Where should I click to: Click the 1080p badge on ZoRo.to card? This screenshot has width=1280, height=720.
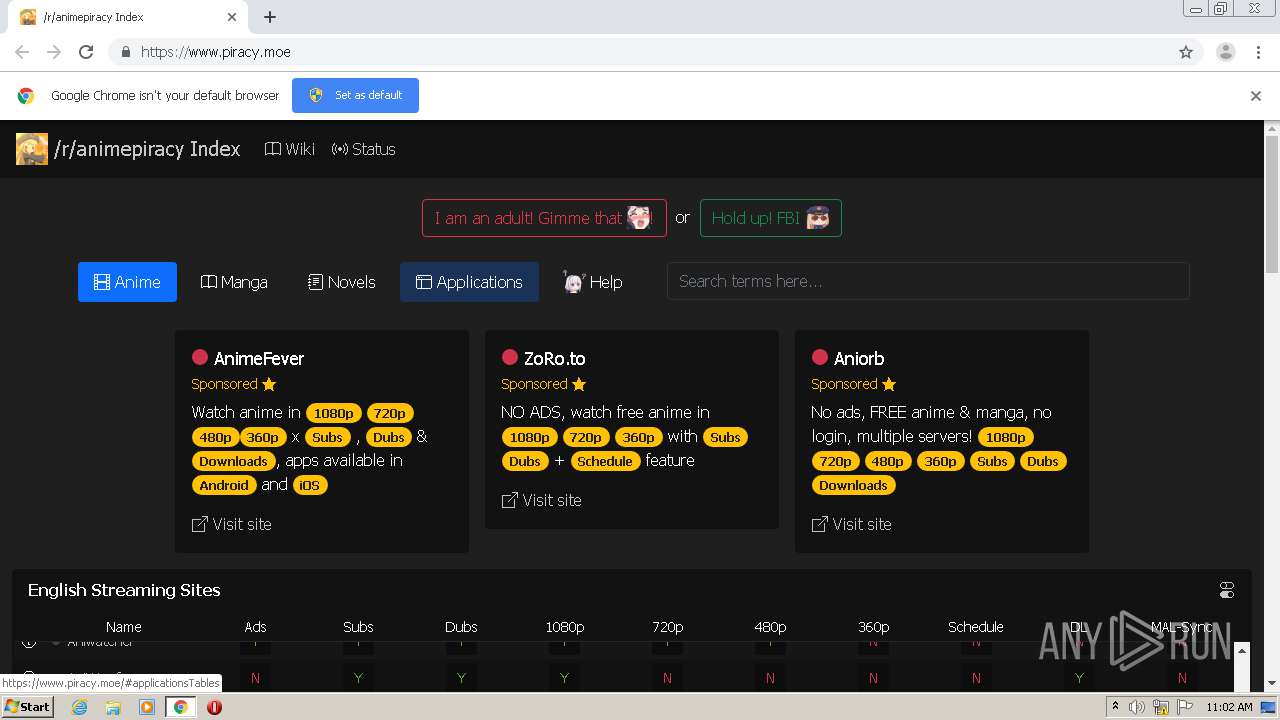[529, 437]
